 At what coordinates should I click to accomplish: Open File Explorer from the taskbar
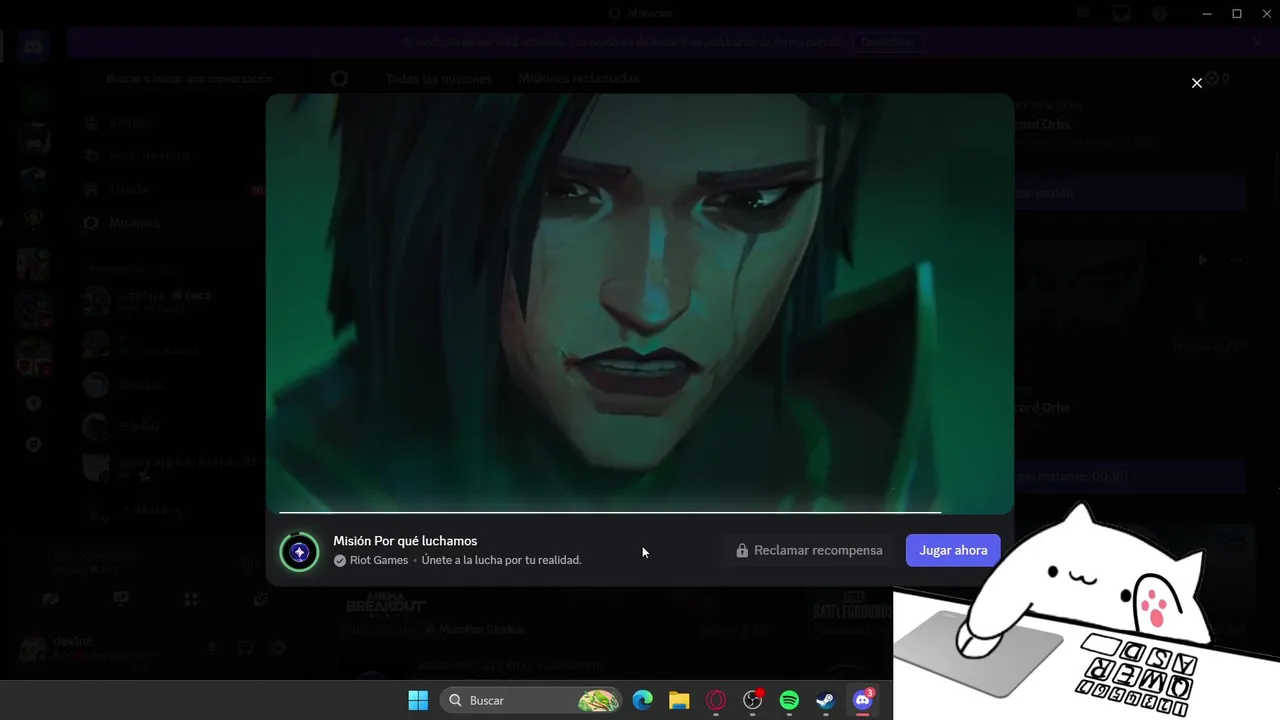point(679,700)
